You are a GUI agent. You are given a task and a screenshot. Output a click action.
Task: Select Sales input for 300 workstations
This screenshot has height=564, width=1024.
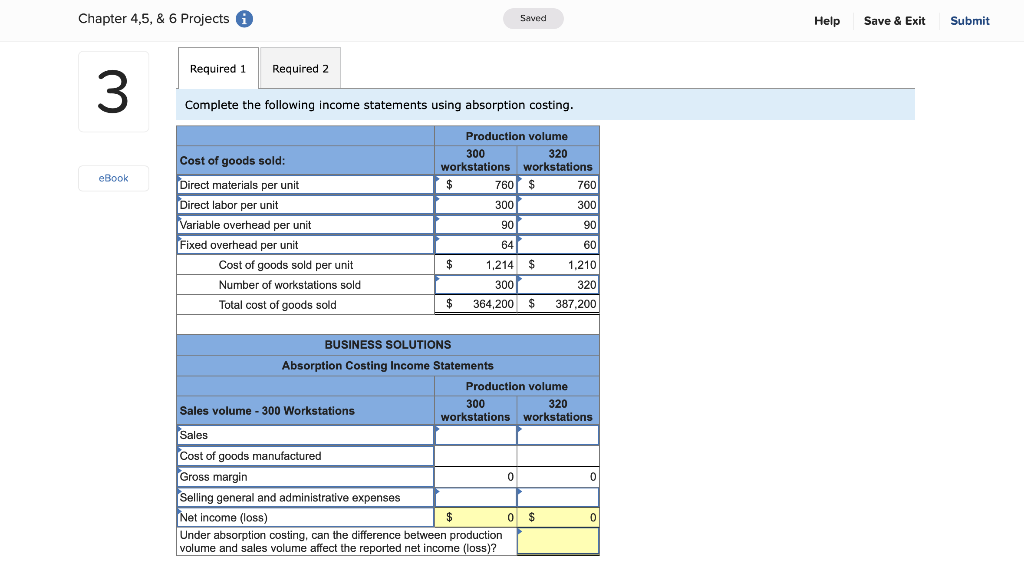tap(475, 435)
